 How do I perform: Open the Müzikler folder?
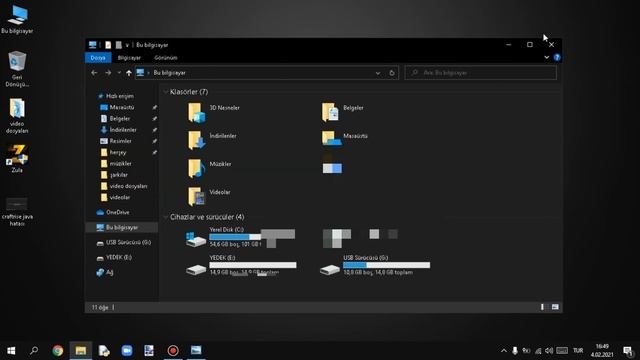(209, 168)
